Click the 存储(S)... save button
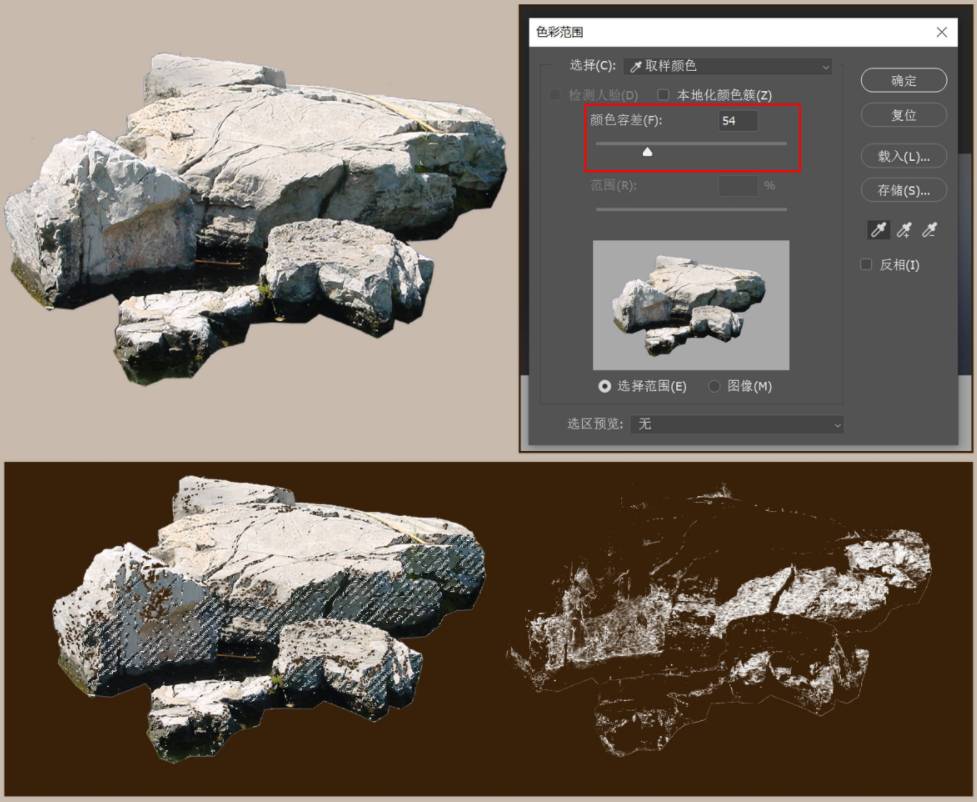The image size is (977, 802). tap(903, 190)
